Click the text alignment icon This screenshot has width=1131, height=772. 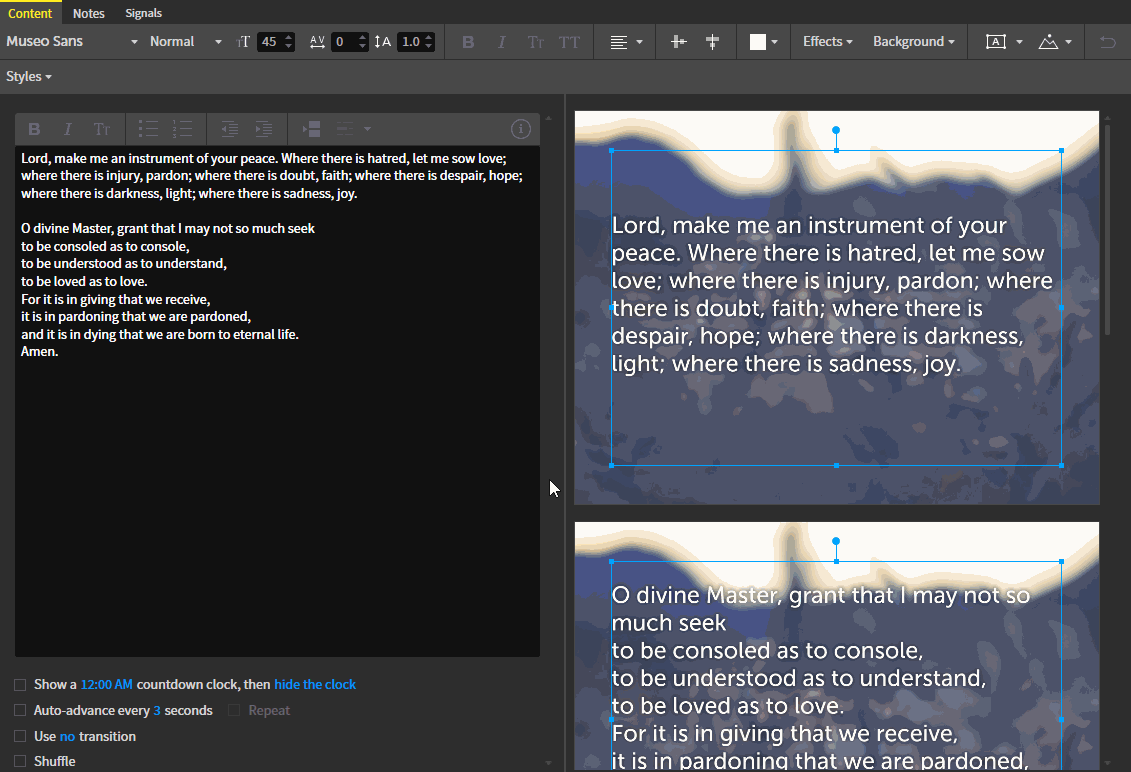(x=618, y=42)
